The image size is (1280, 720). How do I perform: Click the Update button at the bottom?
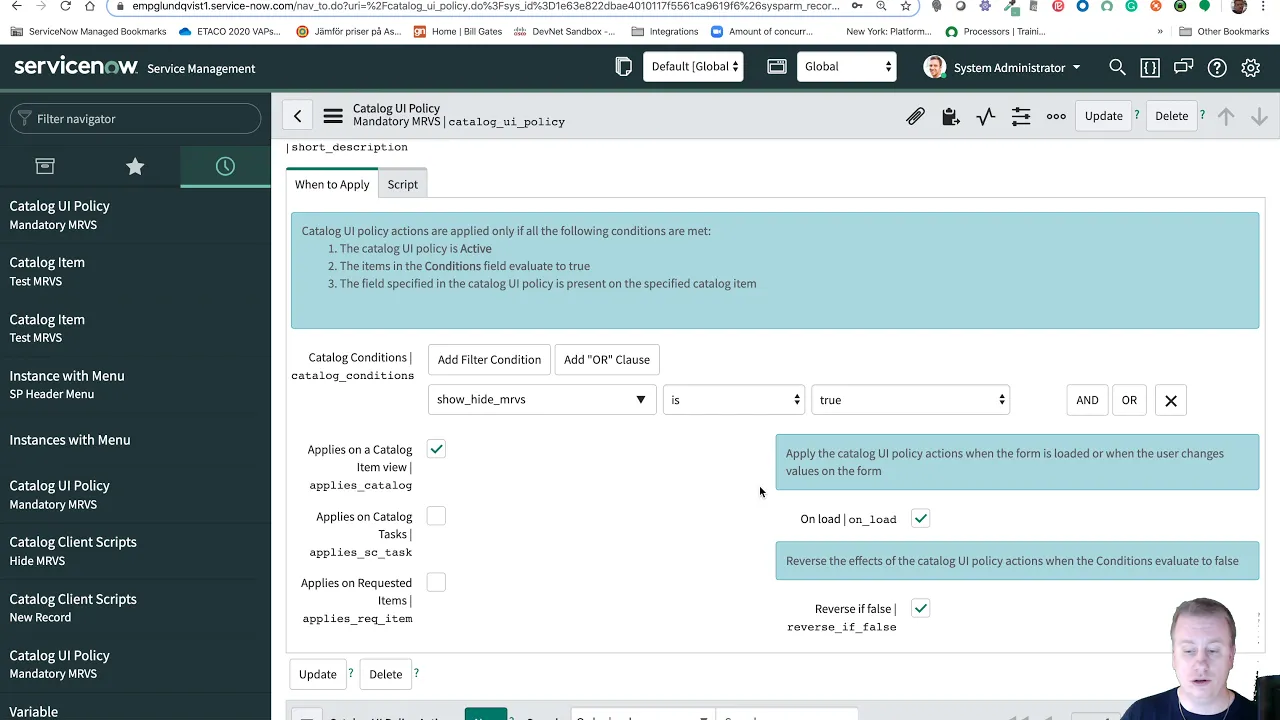tap(317, 673)
